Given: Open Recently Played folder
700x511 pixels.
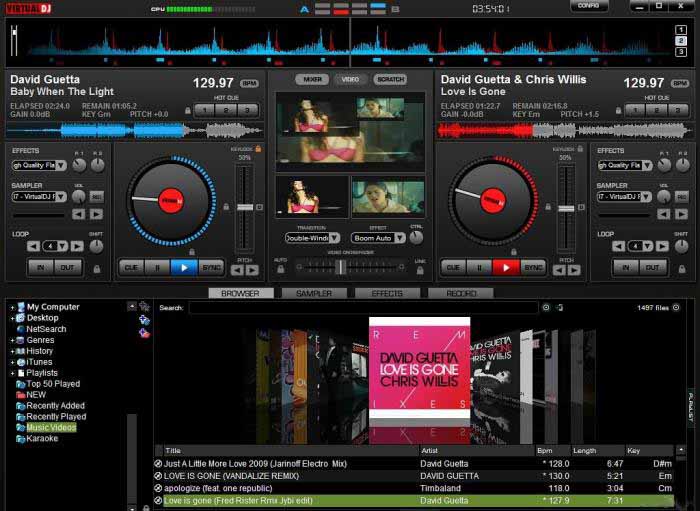Looking at the screenshot, I should tap(56, 417).
